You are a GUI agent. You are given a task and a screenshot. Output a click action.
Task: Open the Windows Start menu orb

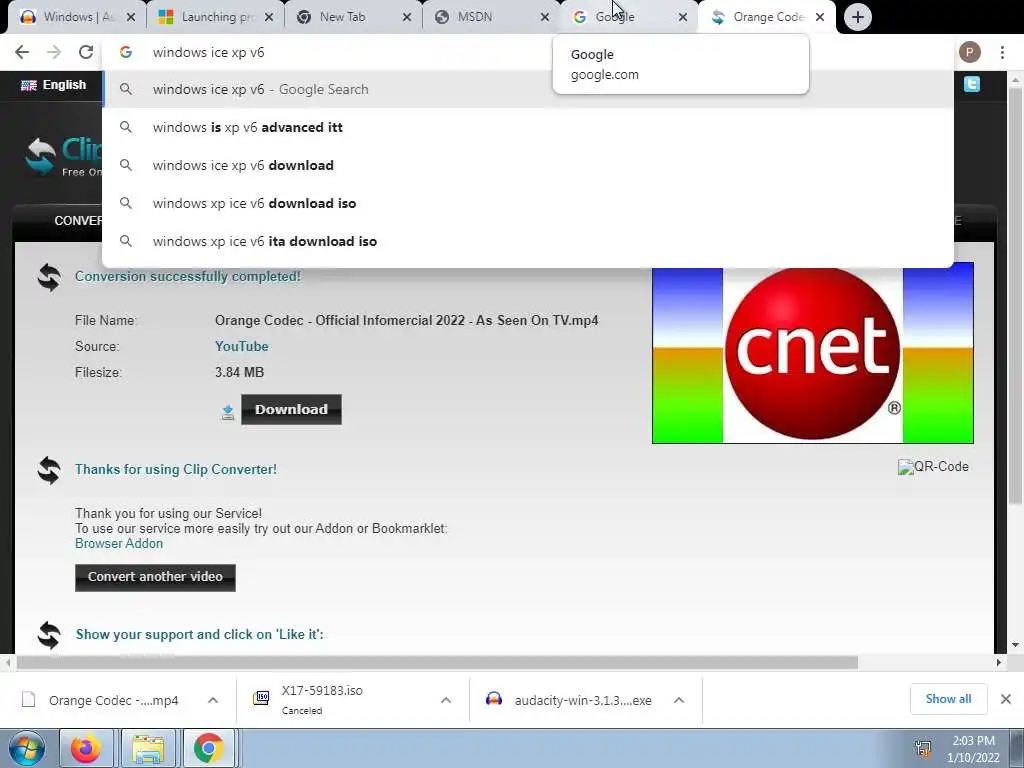click(27, 748)
